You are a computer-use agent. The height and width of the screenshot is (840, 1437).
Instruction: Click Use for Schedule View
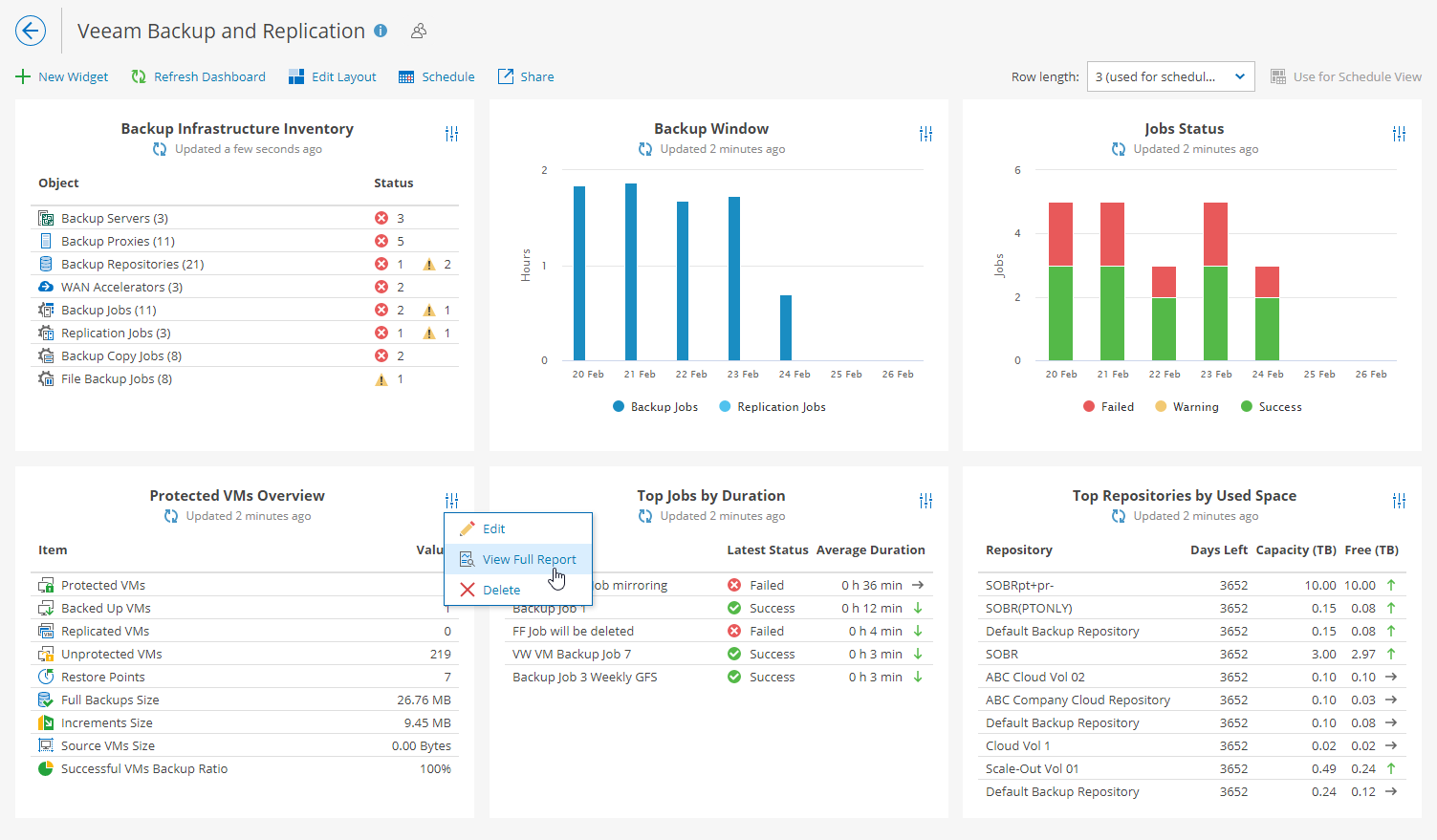coord(1346,76)
